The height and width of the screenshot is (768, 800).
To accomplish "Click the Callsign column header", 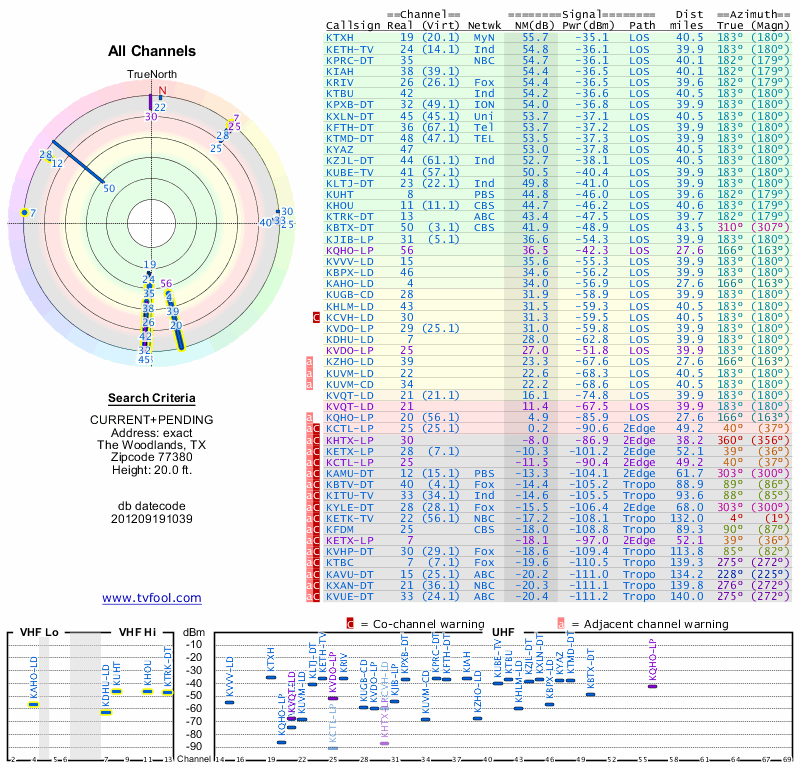I will [x=355, y=24].
